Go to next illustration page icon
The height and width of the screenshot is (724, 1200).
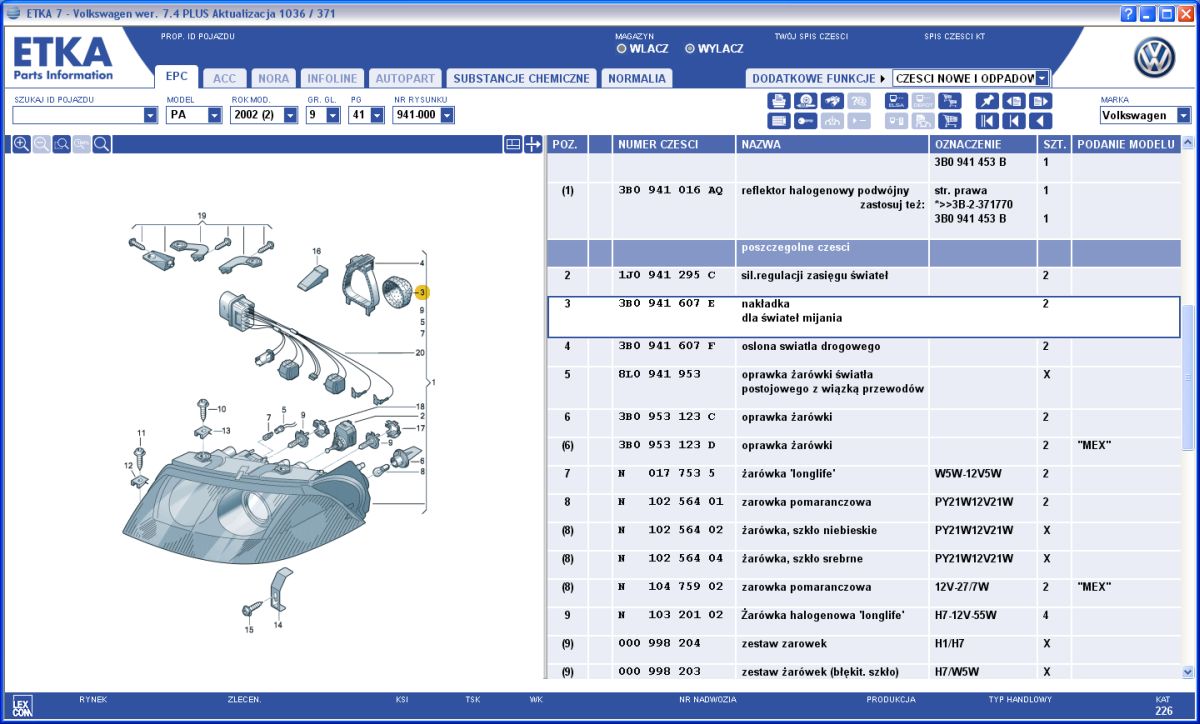(x=1040, y=101)
